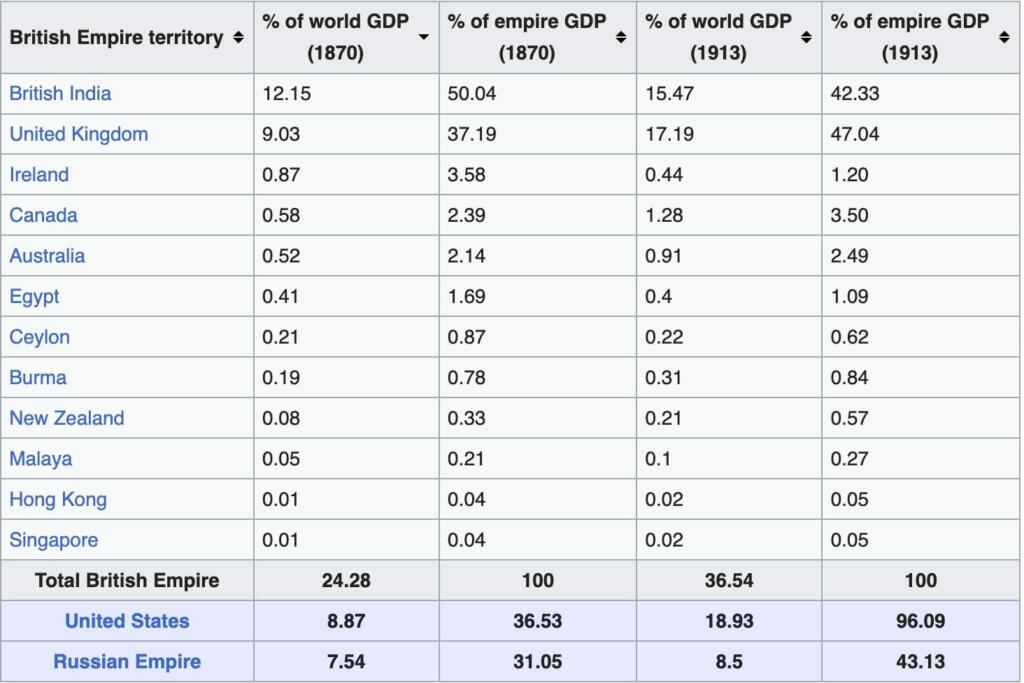Image resolution: width=1024 pixels, height=683 pixels.
Task: Open the New Zealand link
Action: [x=66, y=418]
